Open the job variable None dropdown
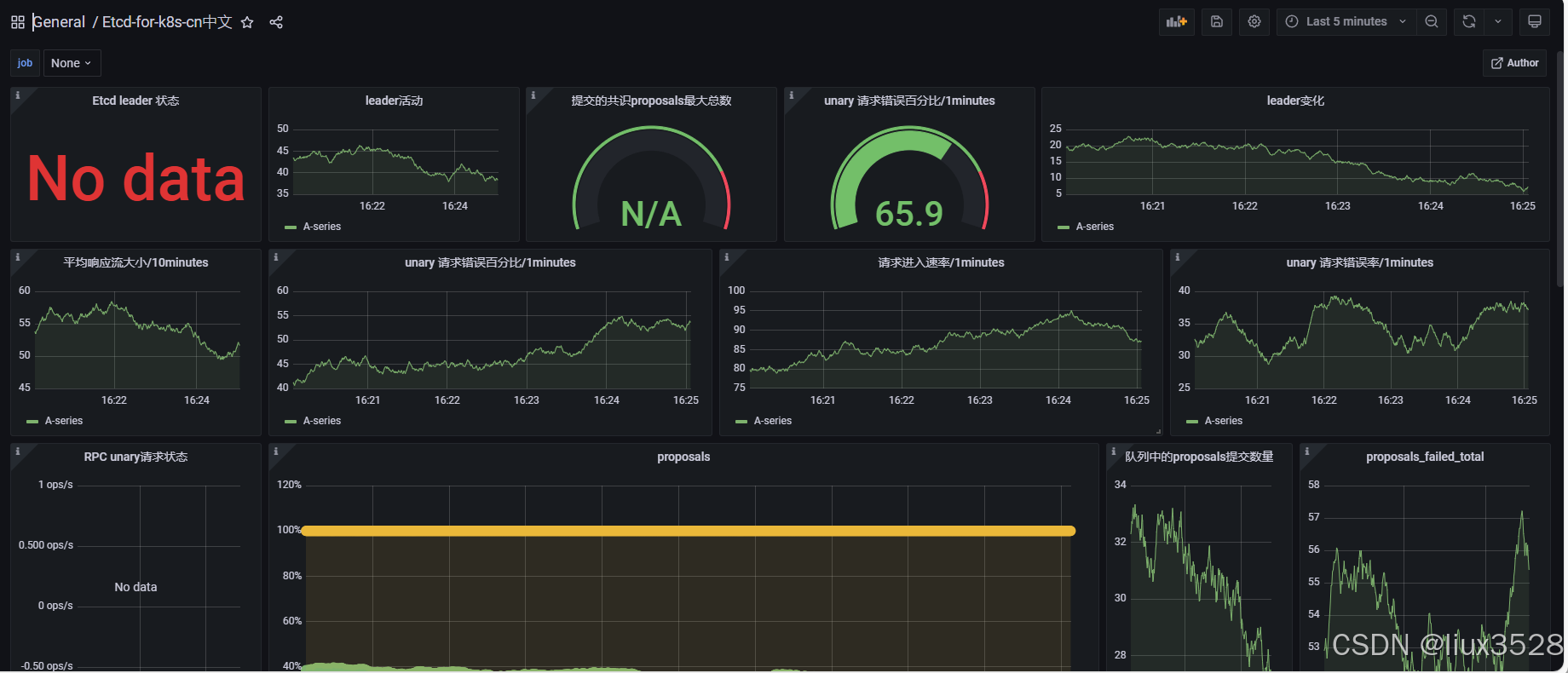The image size is (1568, 673). tap(72, 63)
